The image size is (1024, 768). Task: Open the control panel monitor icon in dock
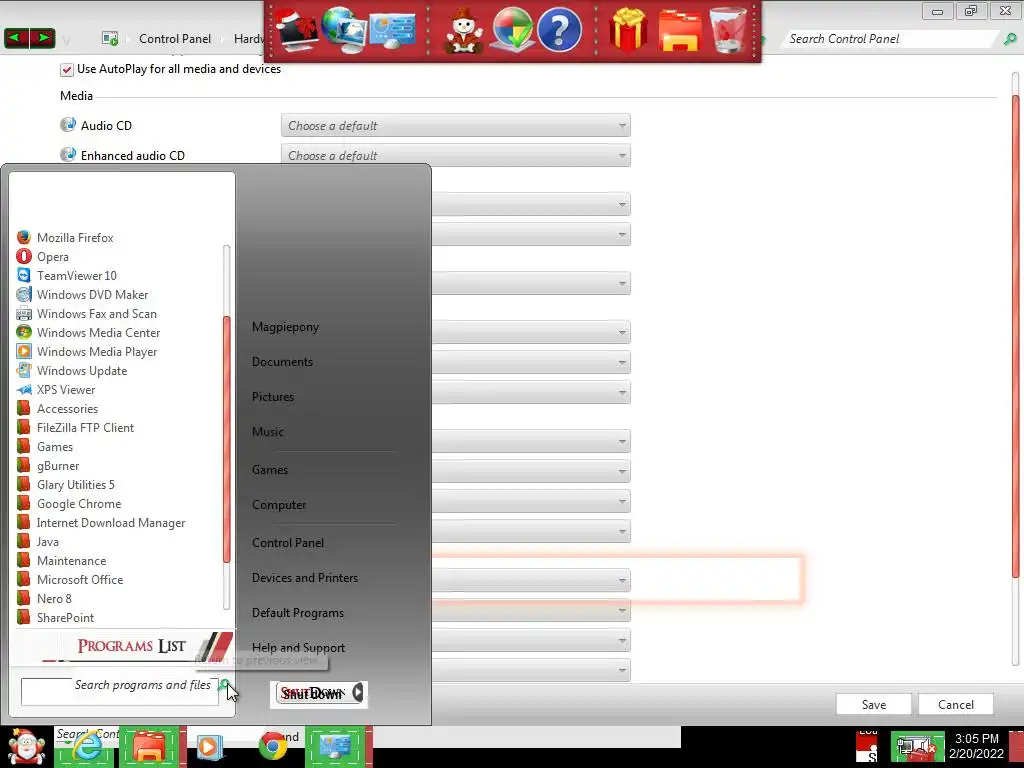tap(392, 31)
